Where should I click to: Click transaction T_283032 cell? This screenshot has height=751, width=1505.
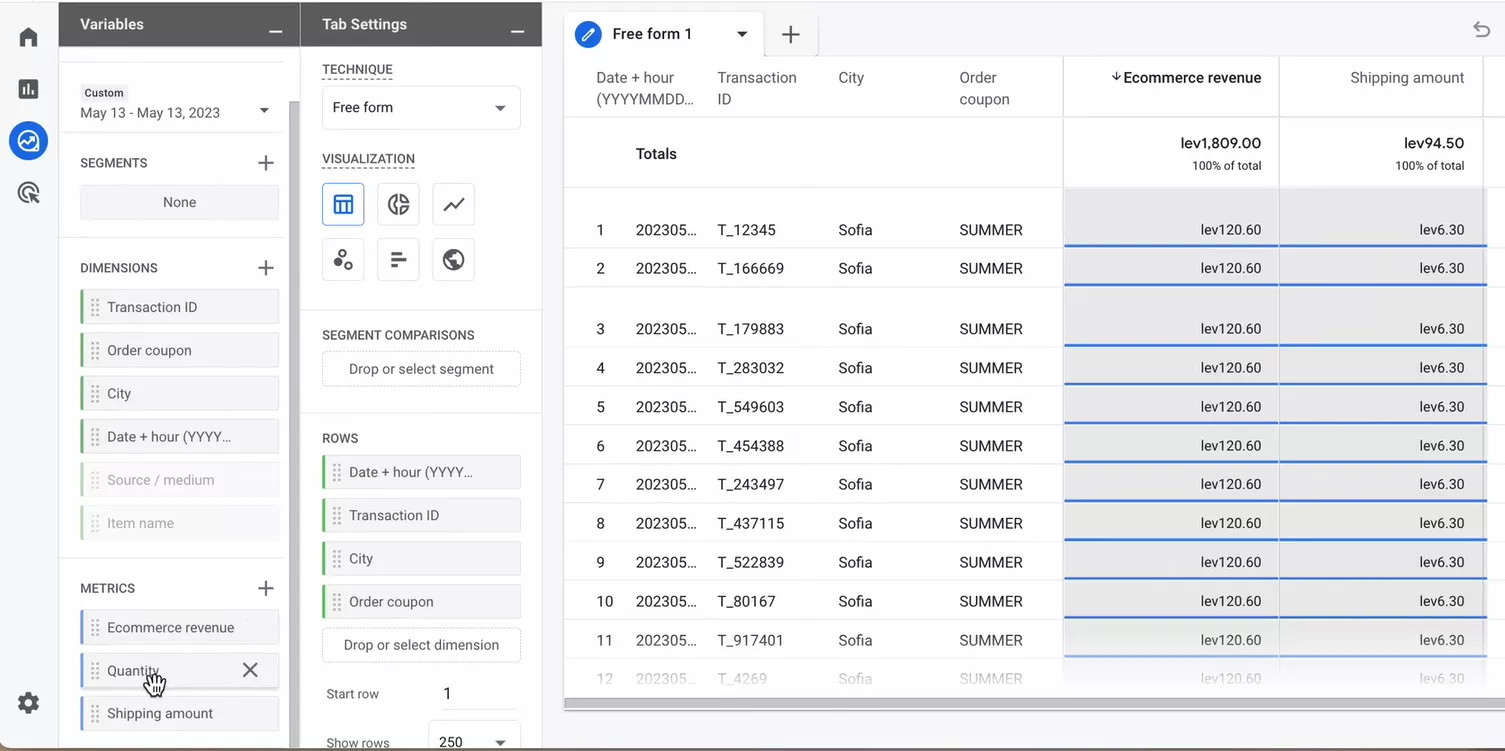coord(751,367)
